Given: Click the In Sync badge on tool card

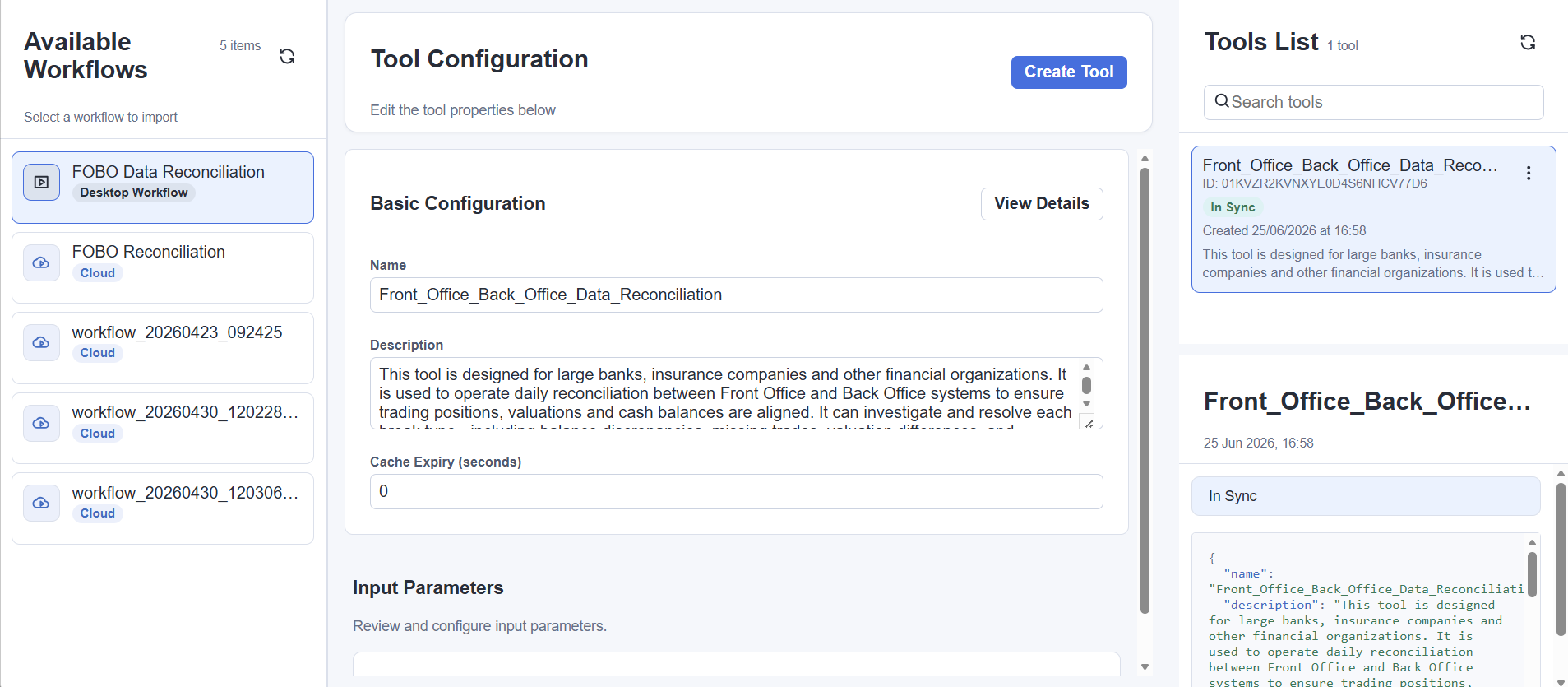Looking at the screenshot, I should [x=1233, y=207].
